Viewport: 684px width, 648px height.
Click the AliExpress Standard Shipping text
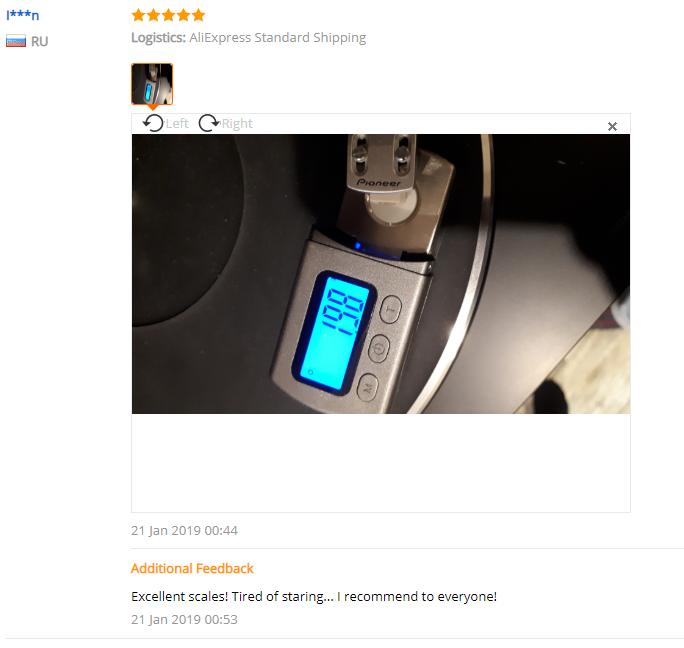[277, 38]
